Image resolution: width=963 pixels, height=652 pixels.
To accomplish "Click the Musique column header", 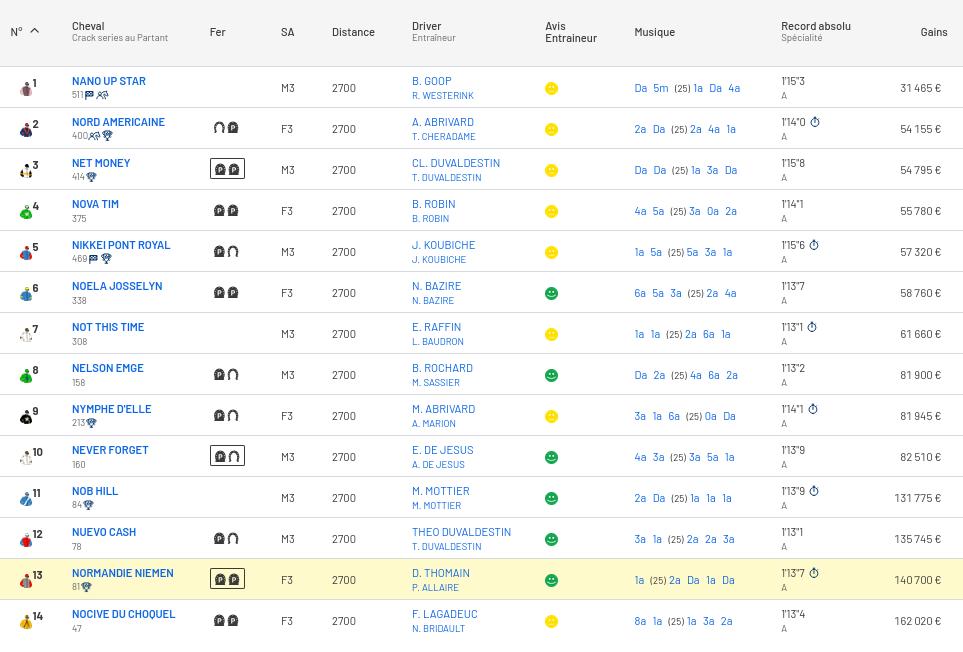I will [x=654, y=32].
